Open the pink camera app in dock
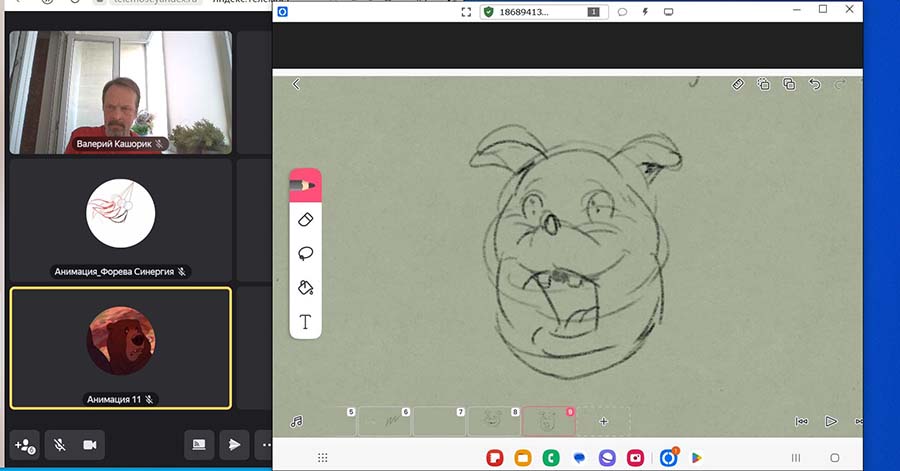 coord(635,458)
